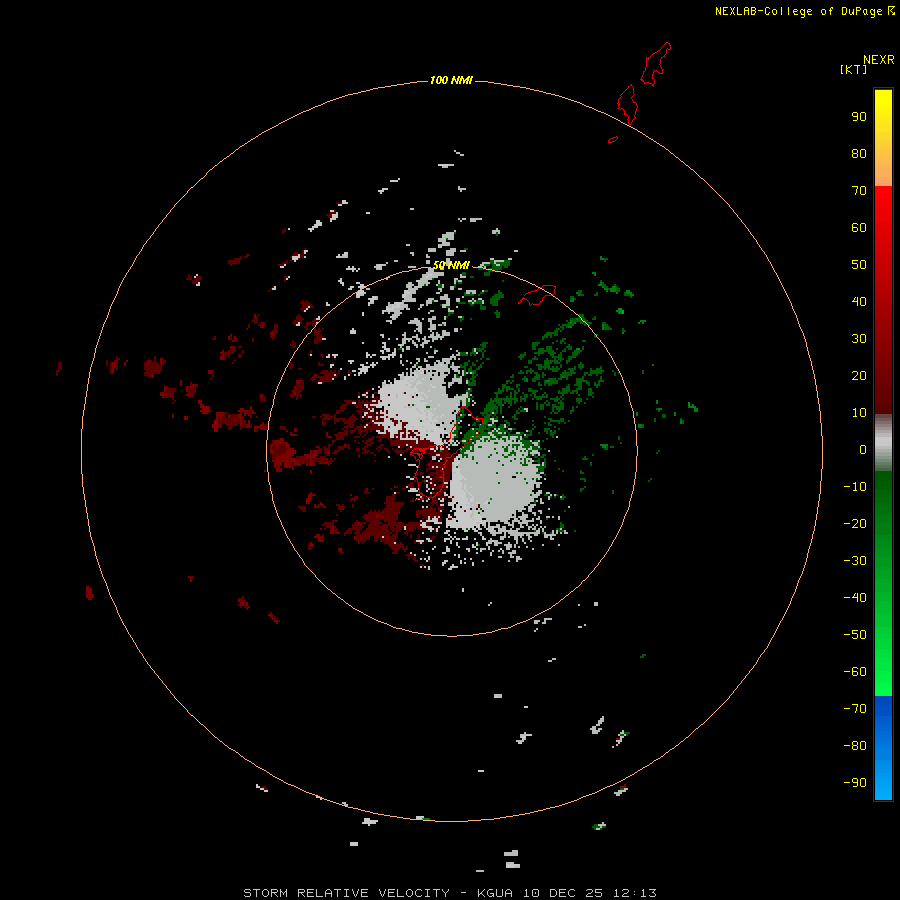Click the NEXLAB-College of DuPage label

pyautogui.click(x=798, y=11)
